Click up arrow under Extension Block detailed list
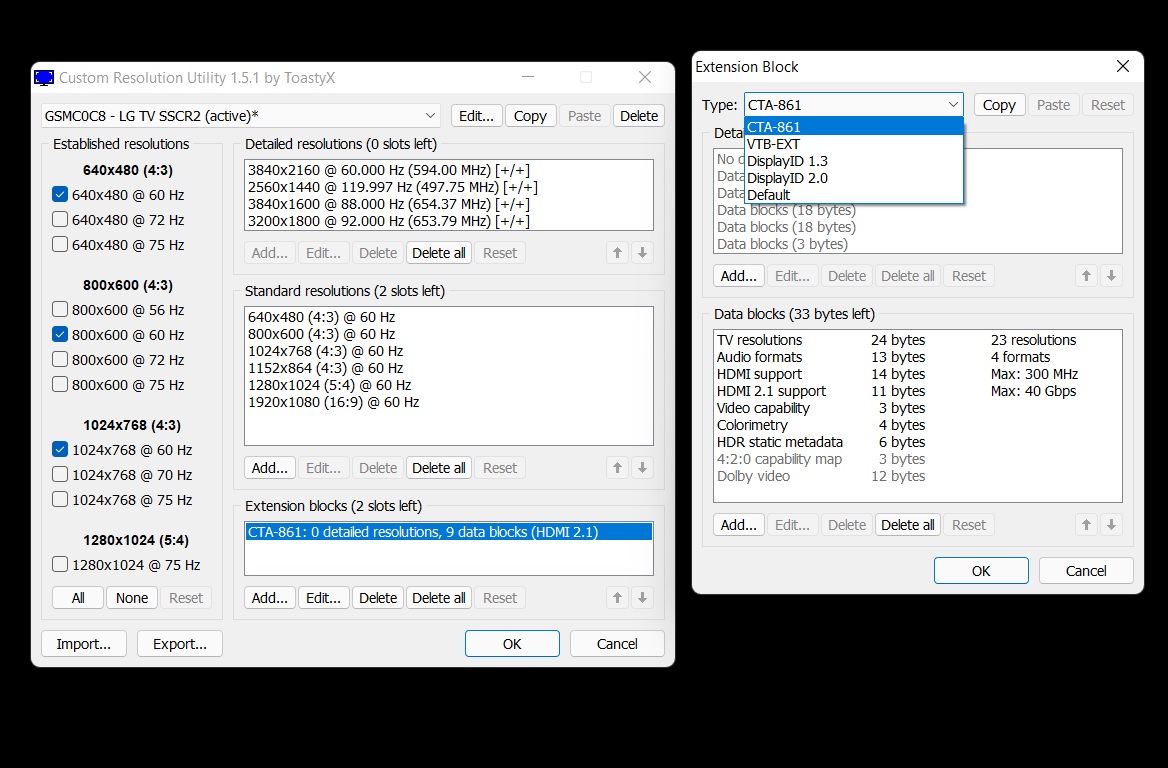 pos(1087,276)
